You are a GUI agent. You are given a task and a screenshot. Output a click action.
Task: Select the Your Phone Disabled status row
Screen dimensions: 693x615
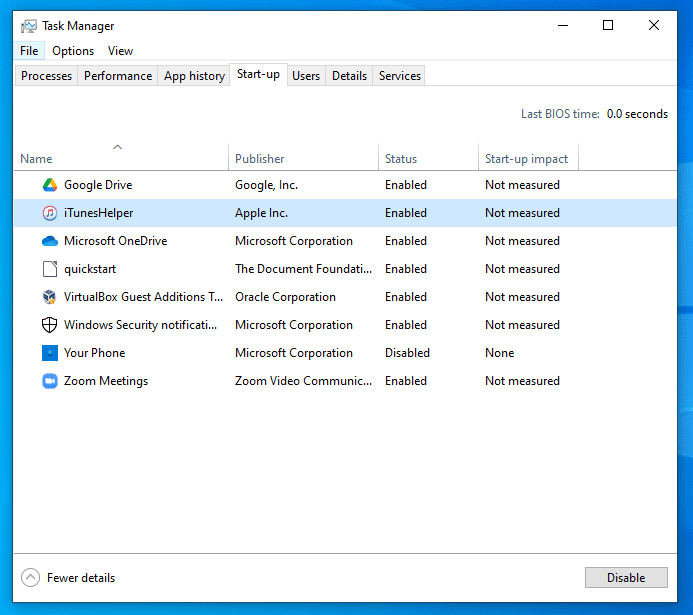[345, 353]
